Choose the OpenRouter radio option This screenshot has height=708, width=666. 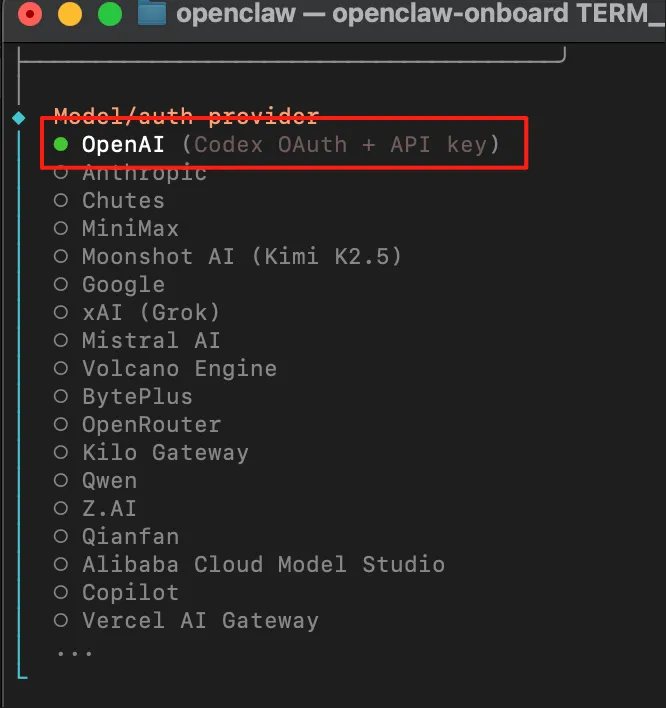(61, 425)
